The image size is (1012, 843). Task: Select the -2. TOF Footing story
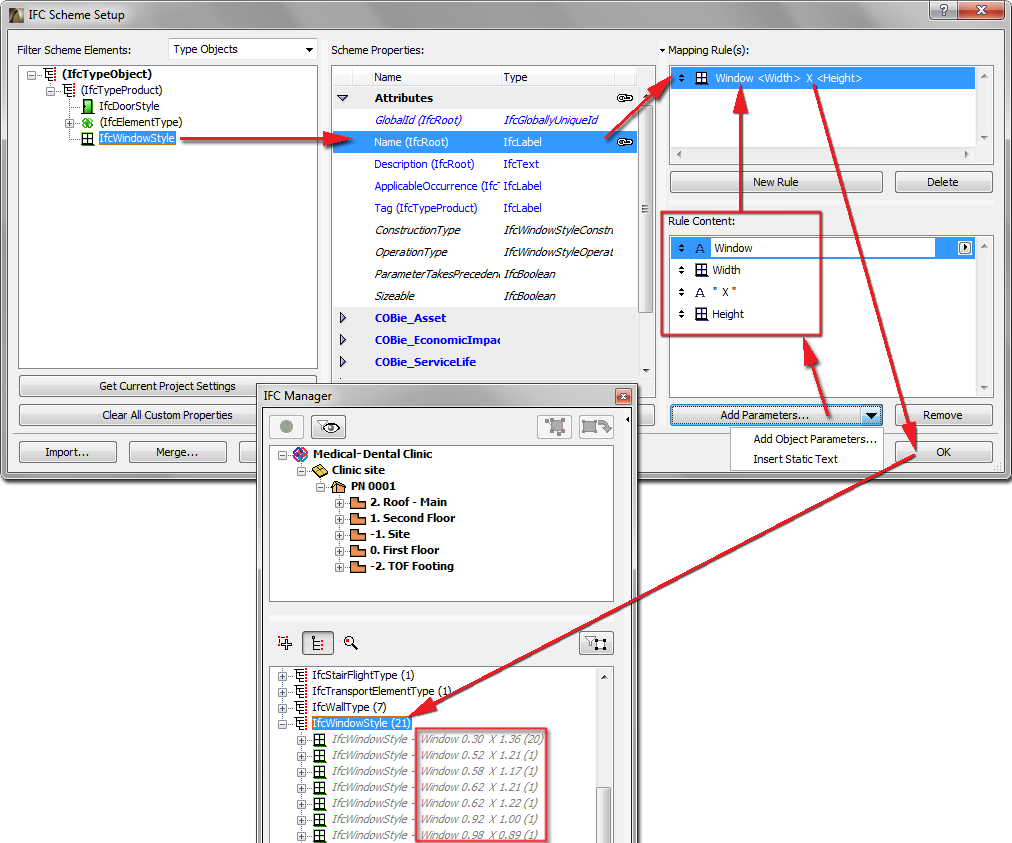411,567
